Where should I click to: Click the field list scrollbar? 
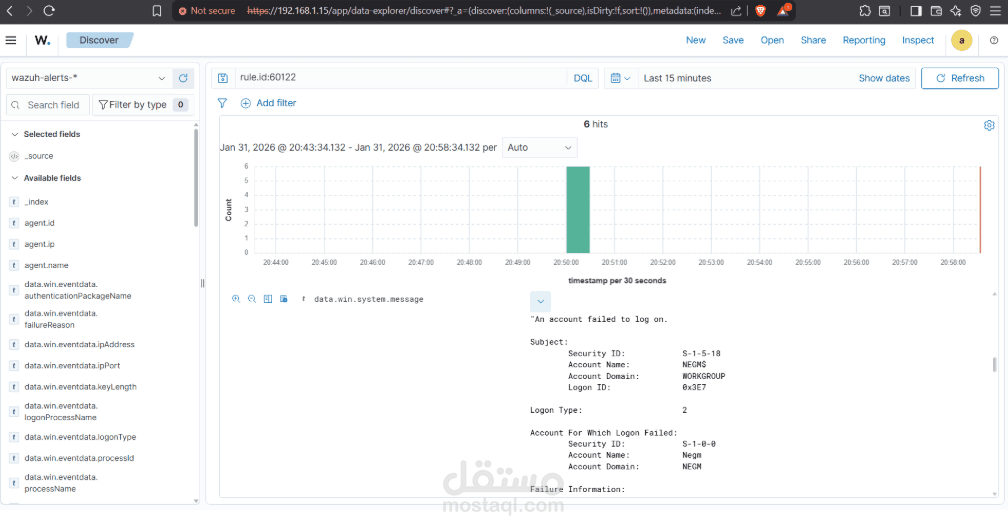tap(195, 177)
